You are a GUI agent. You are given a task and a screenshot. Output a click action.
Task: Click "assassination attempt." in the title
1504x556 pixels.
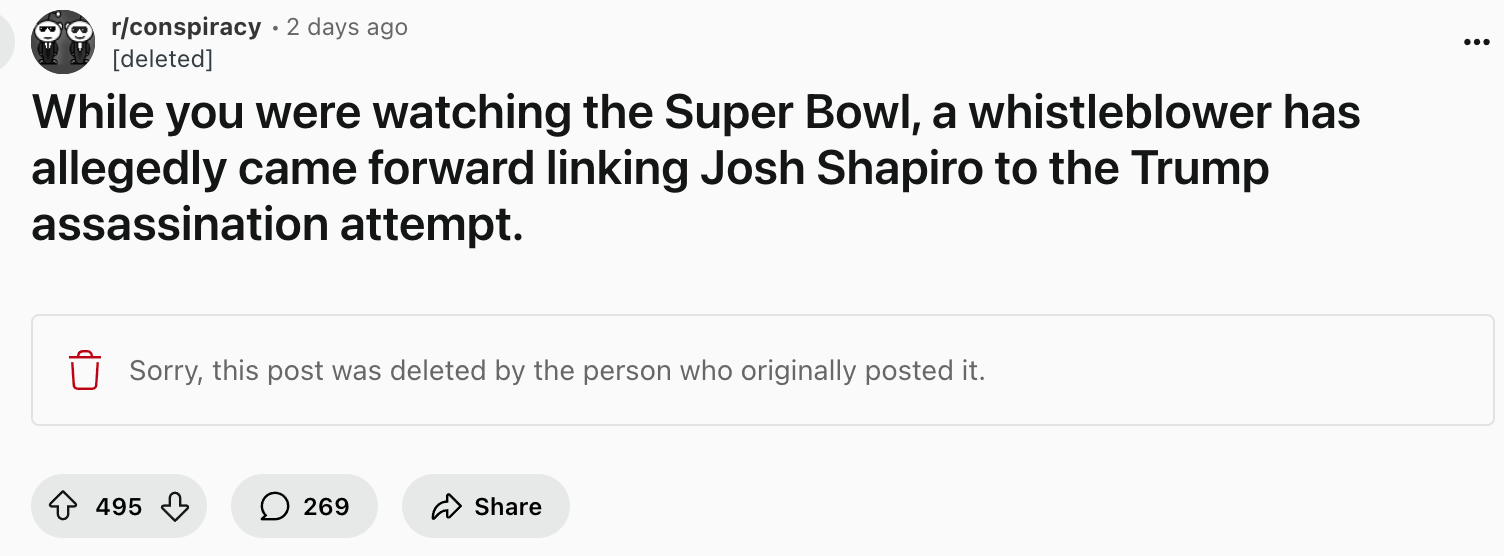(x=277, y=223)
